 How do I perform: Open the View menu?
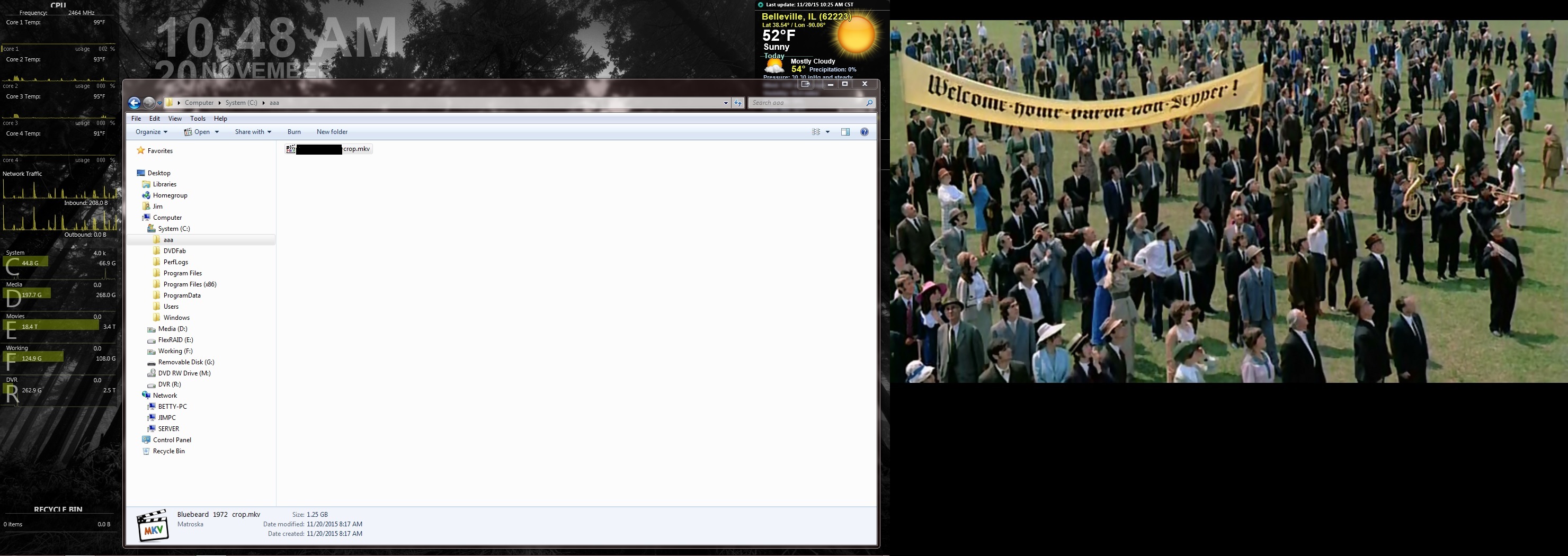(175, 119)
